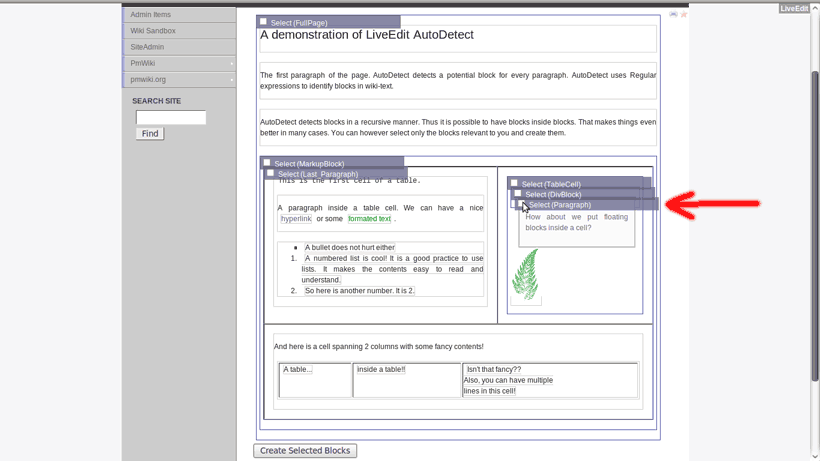Click the text 'A bullet does not hurt either'
The image size is (820, 461).
[x=350, y=248]
